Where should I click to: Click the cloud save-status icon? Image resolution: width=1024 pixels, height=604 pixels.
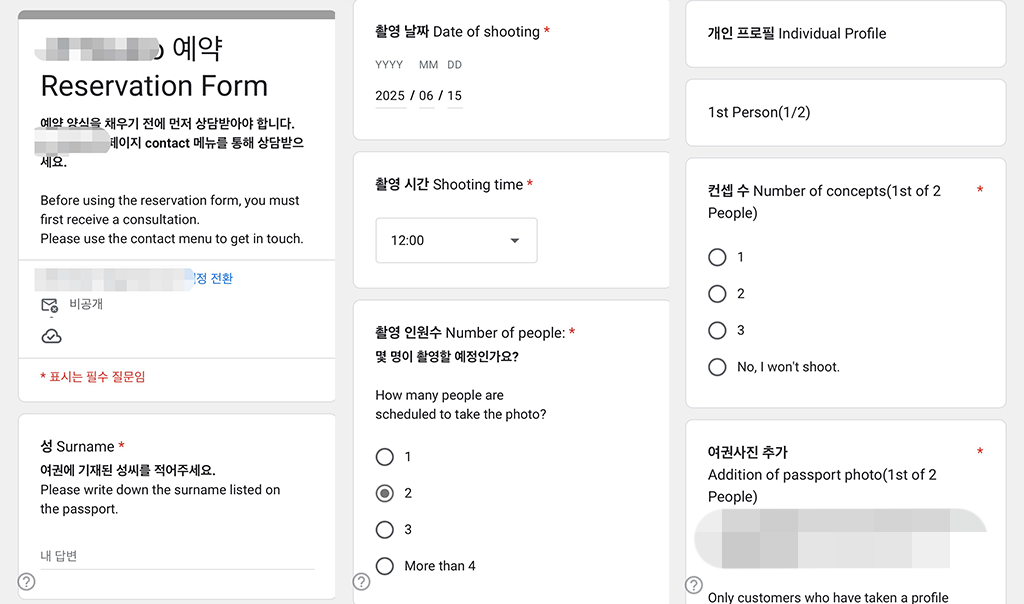[x=51, y=336]
